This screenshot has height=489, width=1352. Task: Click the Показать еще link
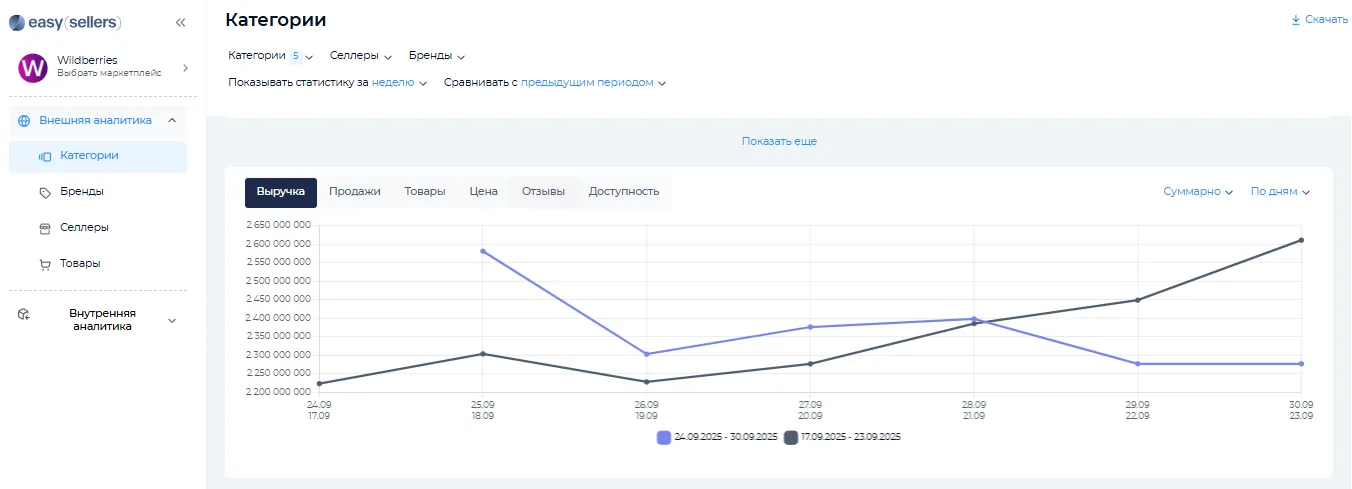(779, 142)
